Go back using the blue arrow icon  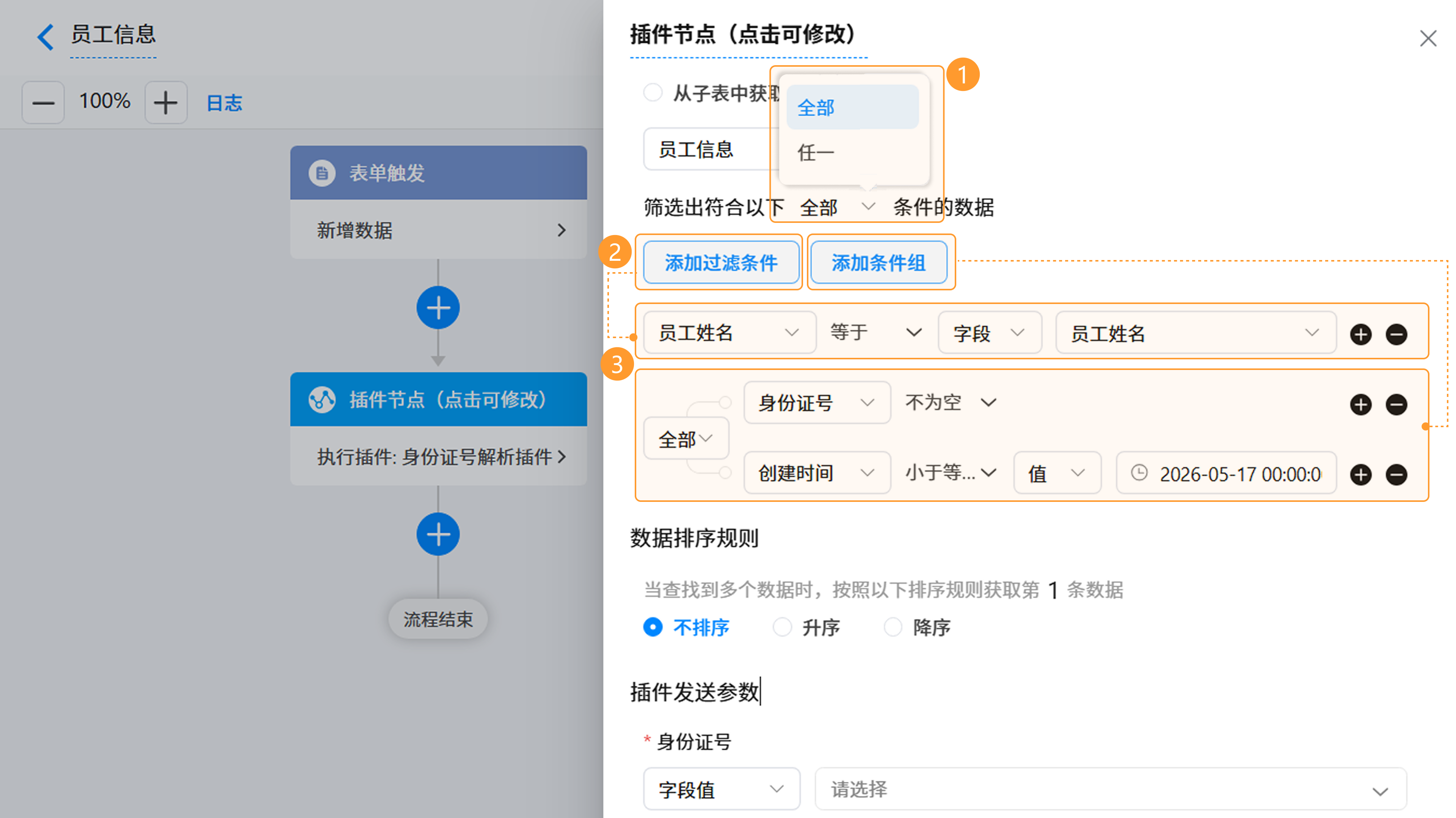pyautogui.click(x=46, y=37)
